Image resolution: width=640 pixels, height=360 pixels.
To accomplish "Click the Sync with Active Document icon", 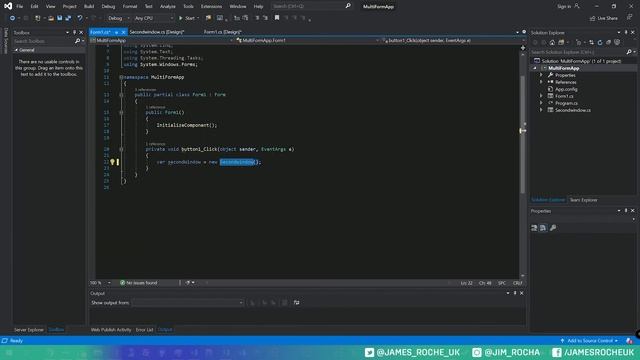I will coord(591,42).
